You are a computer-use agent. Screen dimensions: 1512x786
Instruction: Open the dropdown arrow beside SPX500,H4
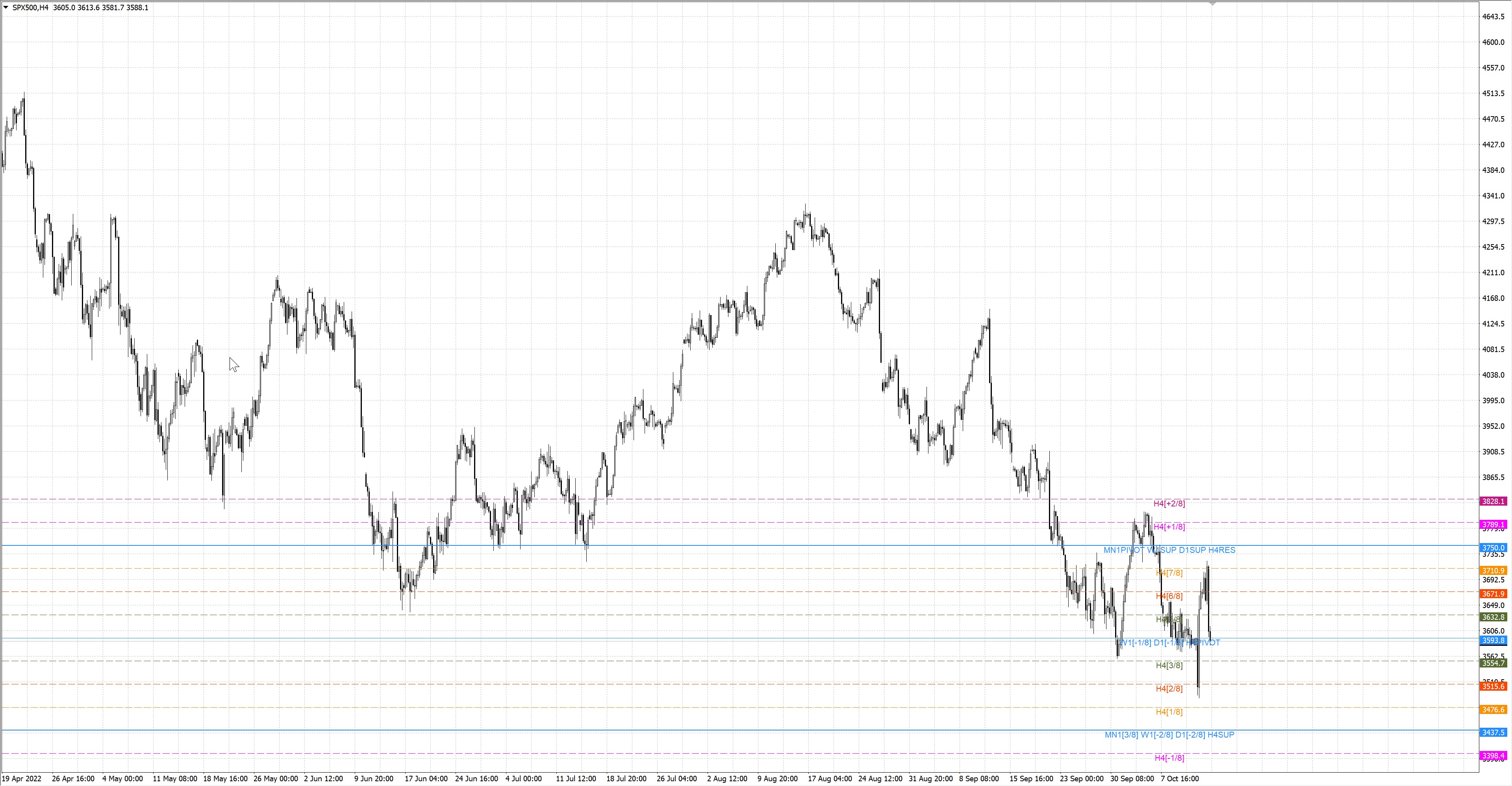[6, 7]
